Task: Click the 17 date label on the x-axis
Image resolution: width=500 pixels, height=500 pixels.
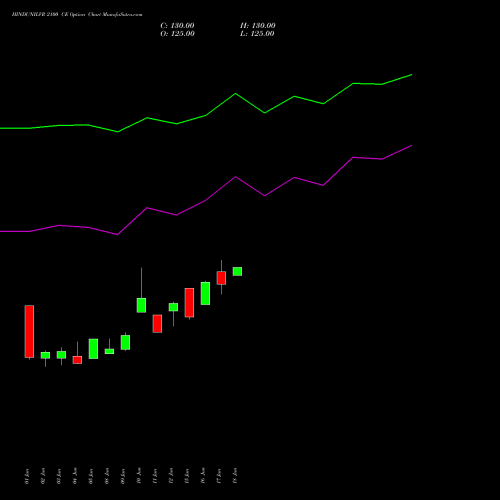Action: click(x=219, y=476)
